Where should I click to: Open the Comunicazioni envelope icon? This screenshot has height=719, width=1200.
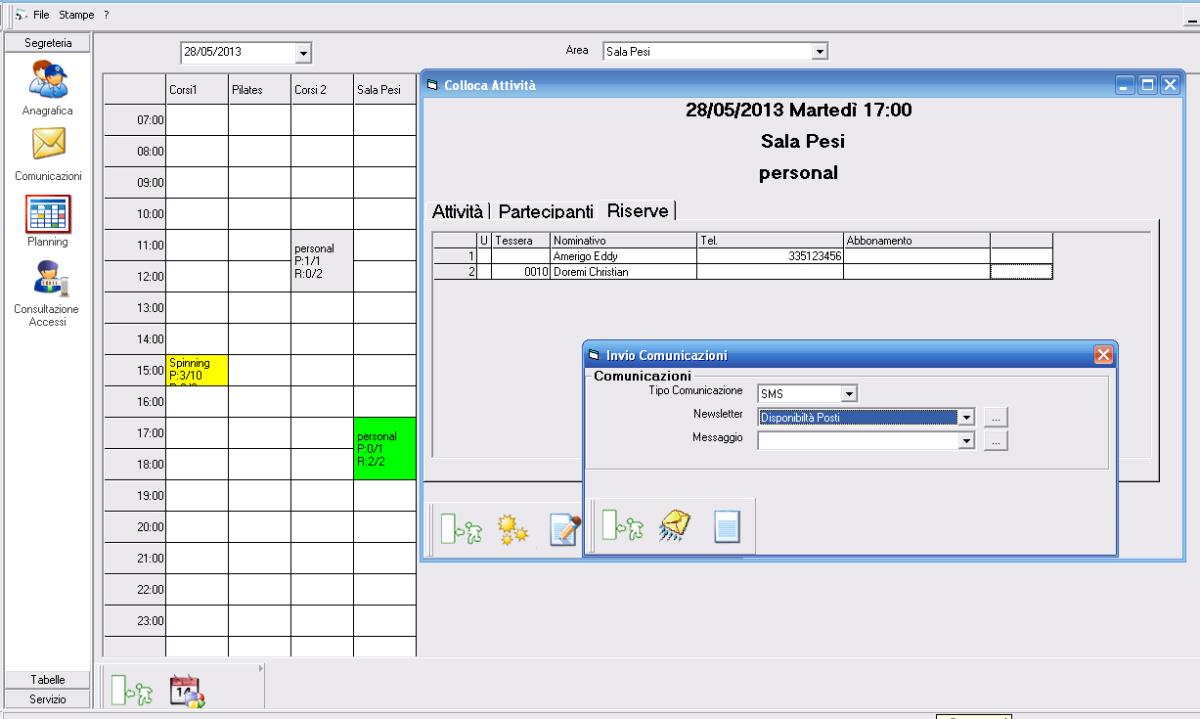[48, 147]
